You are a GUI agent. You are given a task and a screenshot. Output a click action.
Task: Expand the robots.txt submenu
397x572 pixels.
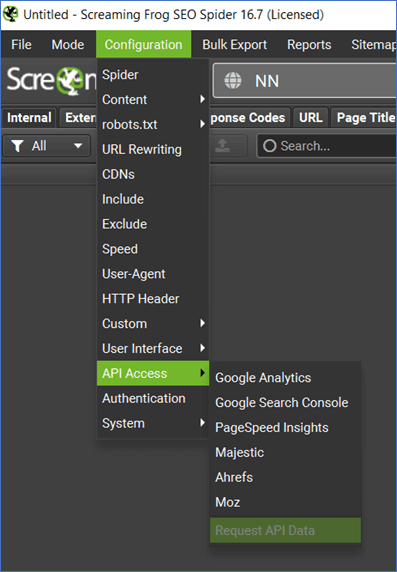153,124
